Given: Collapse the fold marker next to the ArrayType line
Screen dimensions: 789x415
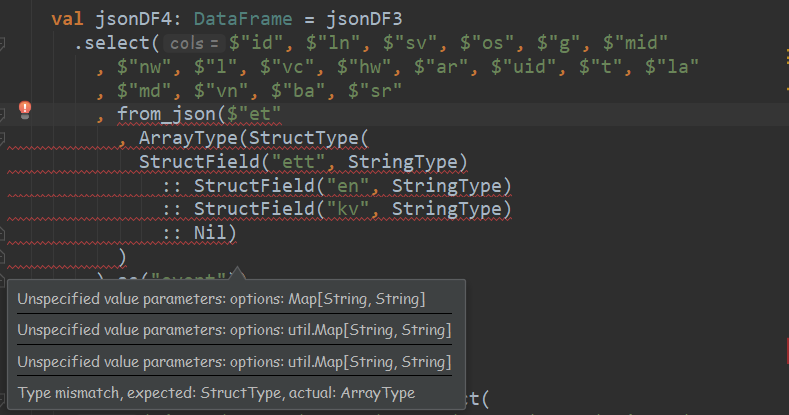Looking at the screenshot, I should (4, 137).
